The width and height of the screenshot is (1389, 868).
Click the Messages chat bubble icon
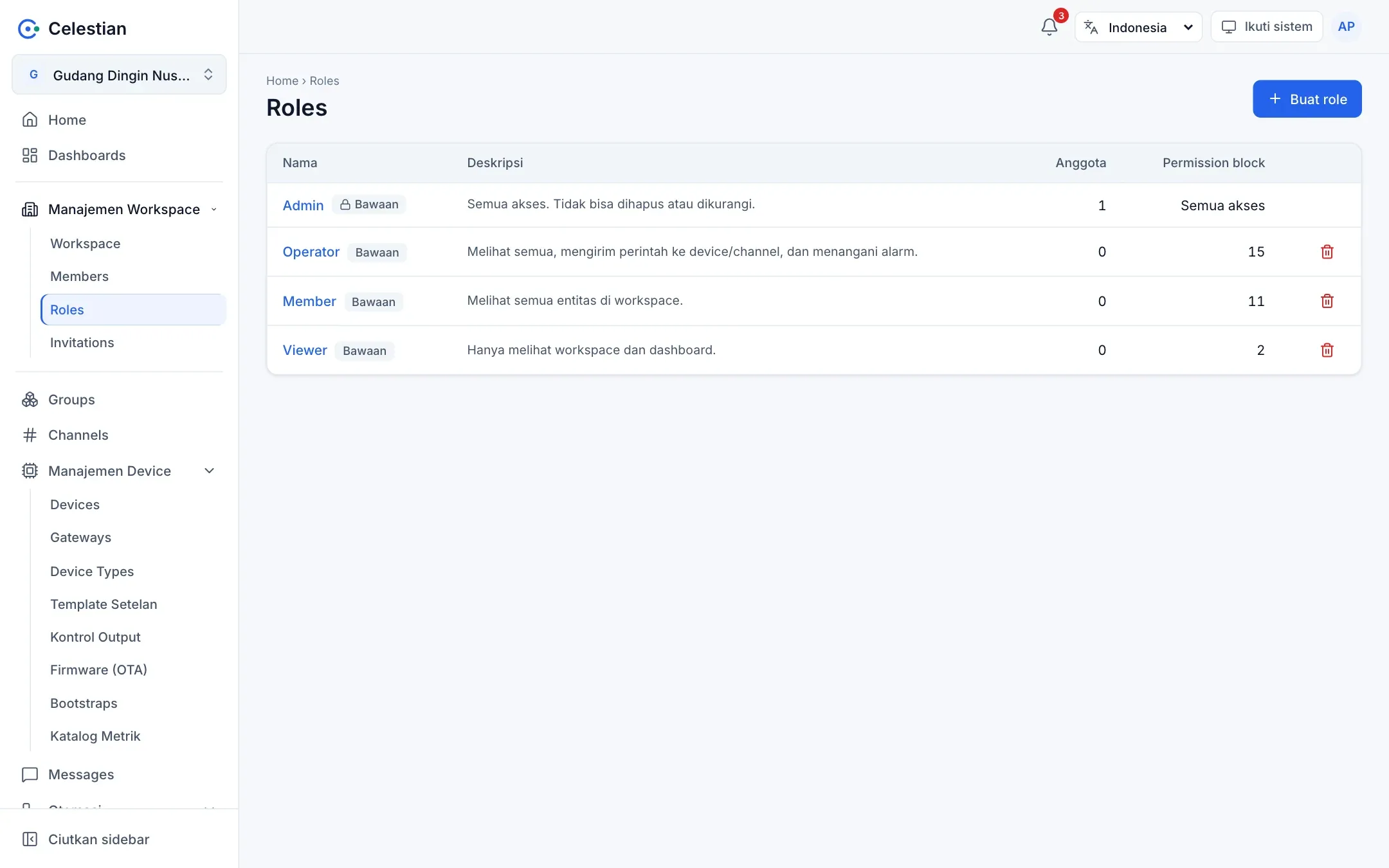pyautogui.click(x=30, y=774)
